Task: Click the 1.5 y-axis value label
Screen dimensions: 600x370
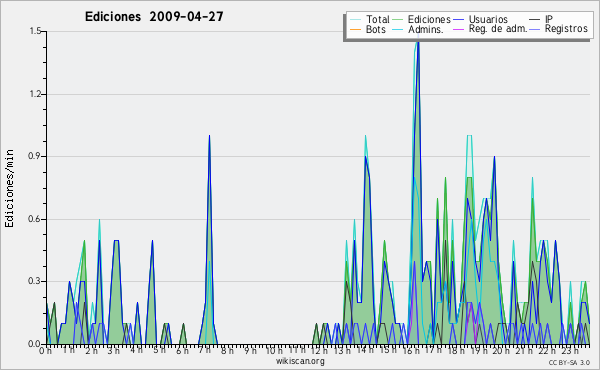Action: tap(36, 31)
